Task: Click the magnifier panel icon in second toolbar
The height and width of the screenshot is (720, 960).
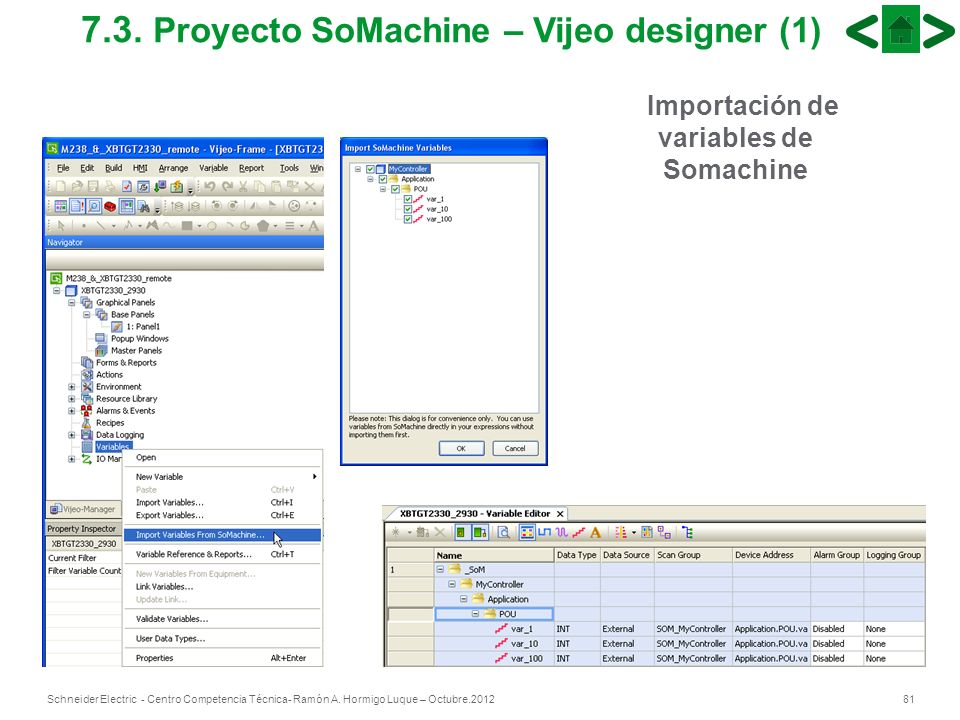Action: (94, 206)
